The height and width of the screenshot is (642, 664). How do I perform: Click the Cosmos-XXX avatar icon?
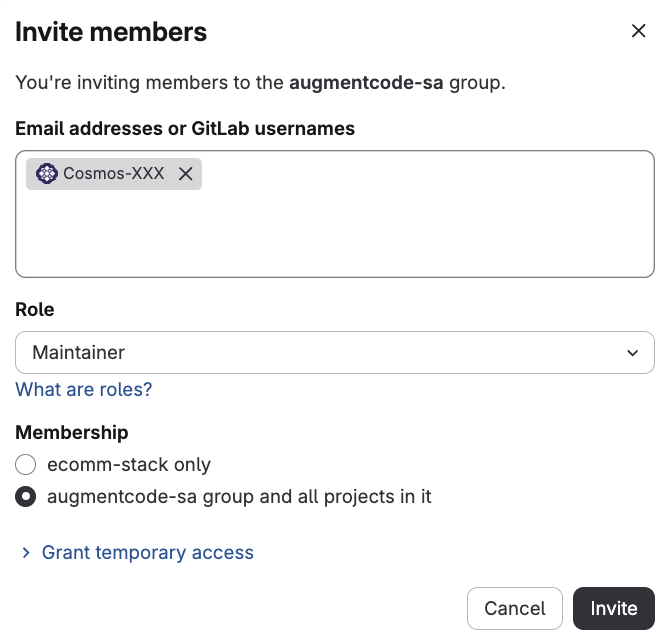47,174
